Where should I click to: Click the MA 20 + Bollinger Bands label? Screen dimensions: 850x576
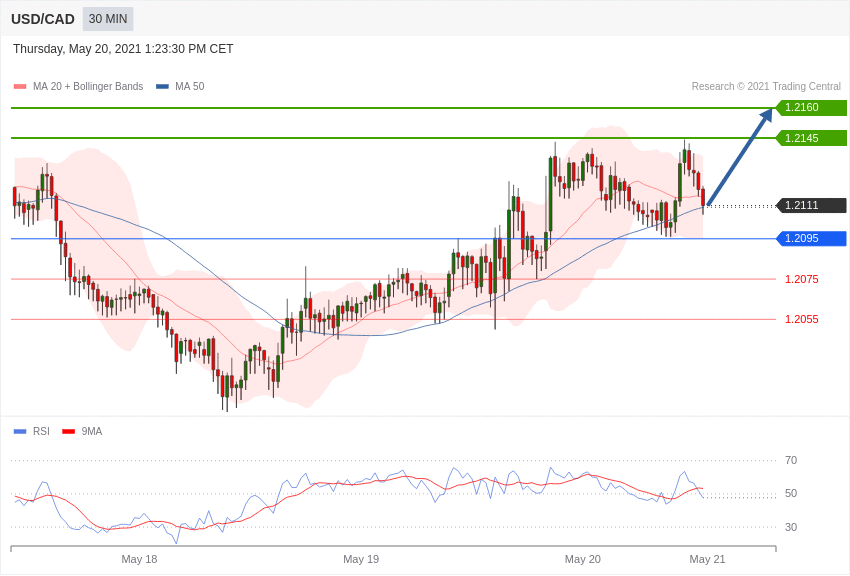coord(88,86)
